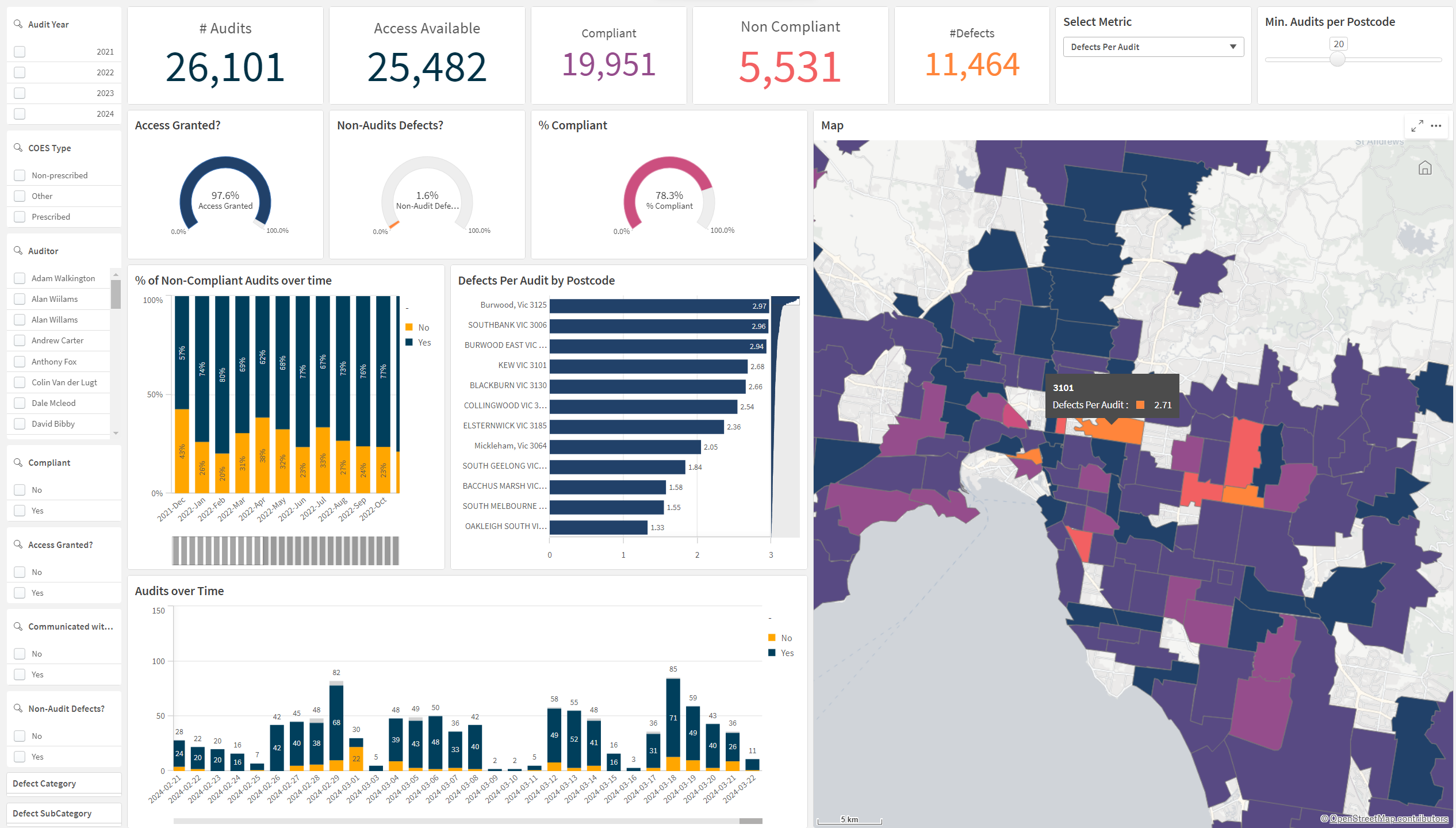This screenshot has height=828, width=1456.
Task: Click the Non Compliant KPI value 5,531
Action: pos(790,67)
